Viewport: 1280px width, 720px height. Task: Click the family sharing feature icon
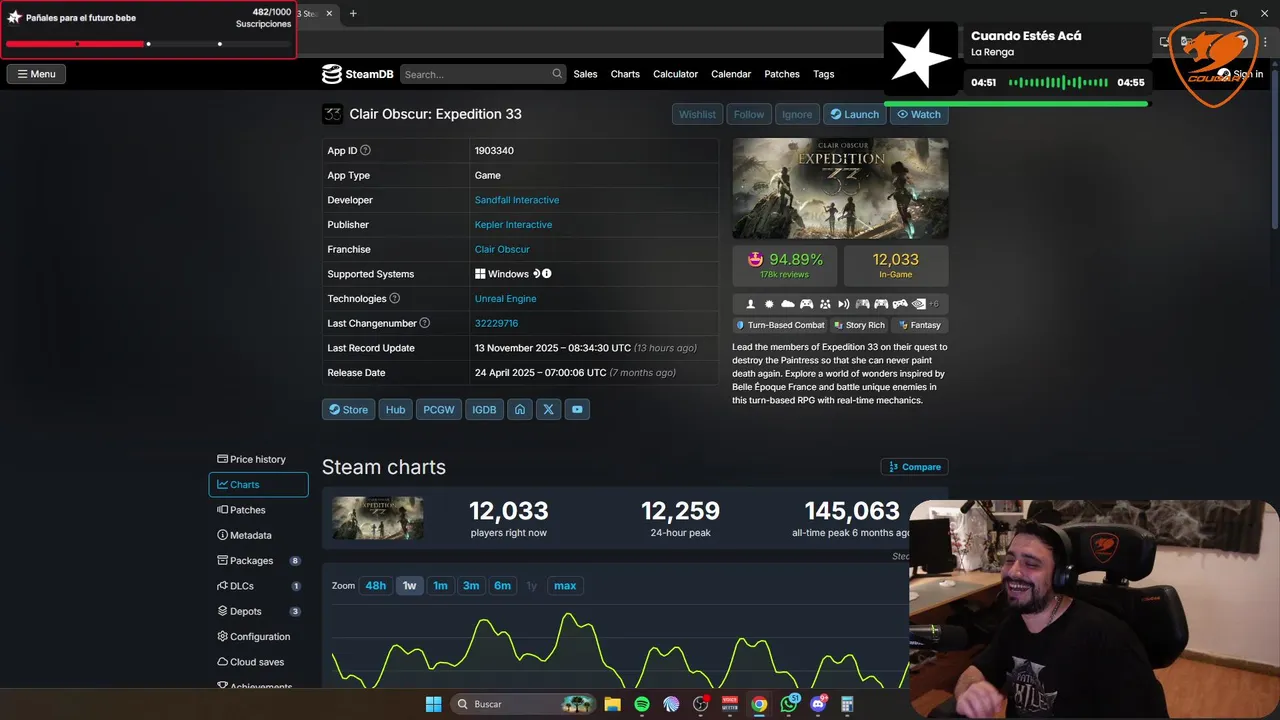click(x=825, y=304)
